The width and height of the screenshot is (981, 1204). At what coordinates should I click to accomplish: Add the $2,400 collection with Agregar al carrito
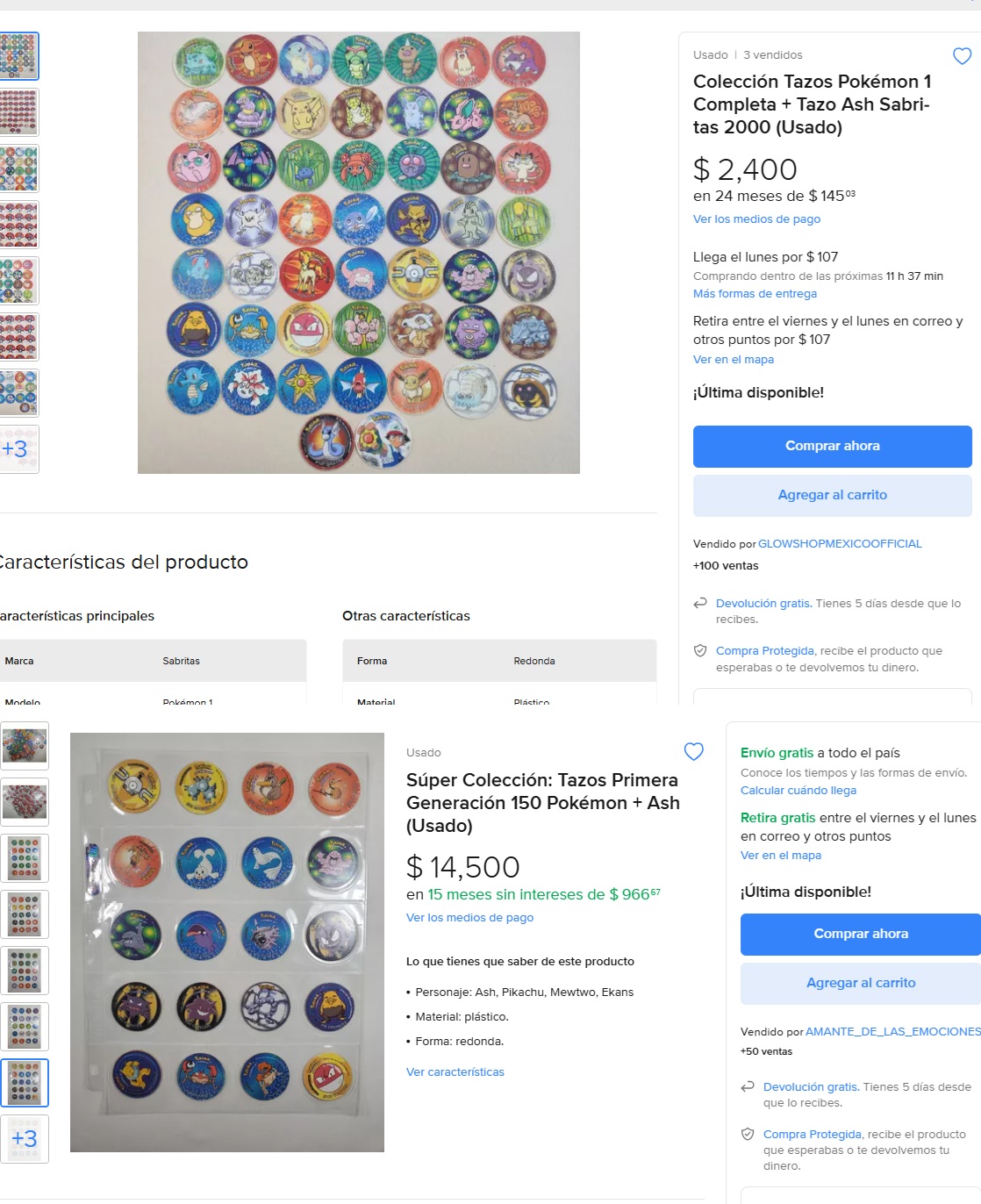click(x=832, y=495)
